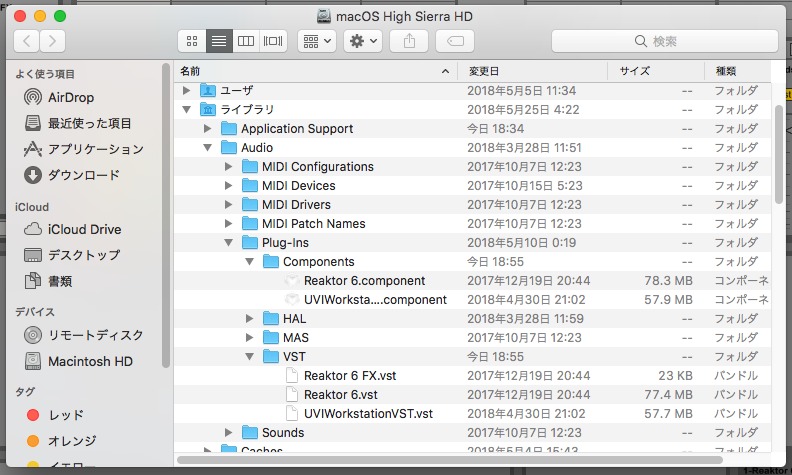
Task: Select the ユーザ folder icon
Action: pyautogui.click(x=208, y=90)
